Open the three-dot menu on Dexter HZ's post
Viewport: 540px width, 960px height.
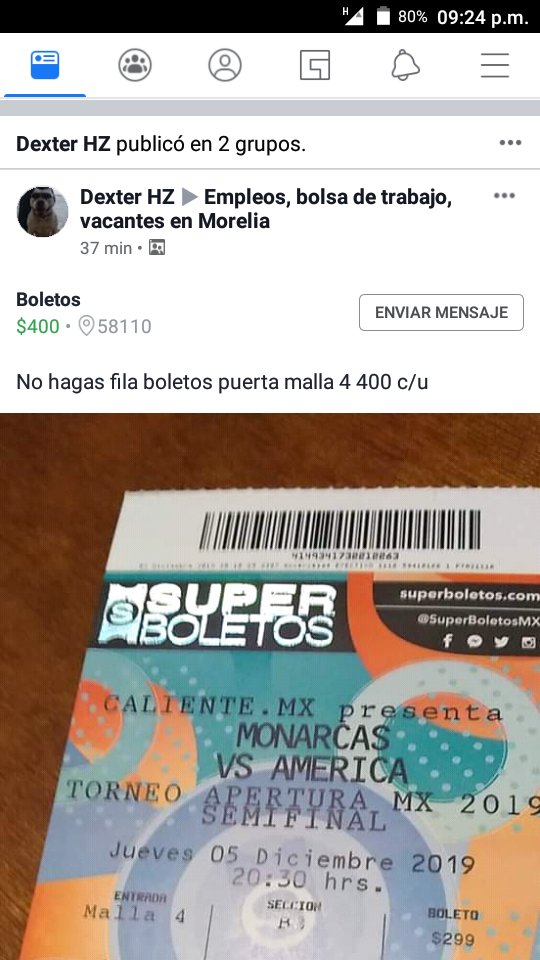(504, 195)
